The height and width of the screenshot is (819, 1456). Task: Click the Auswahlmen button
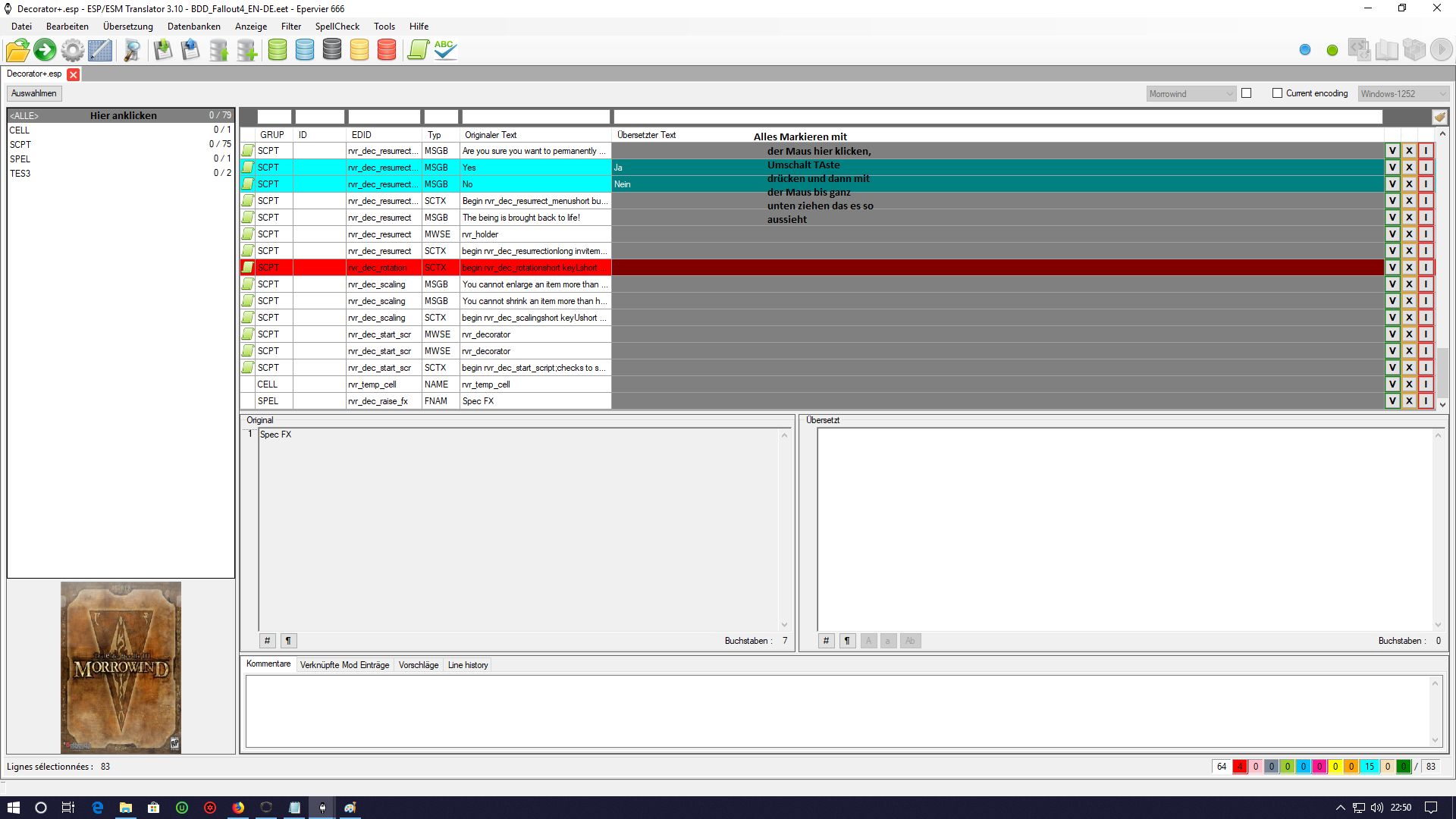pyautogui.click(x=34, y=93)
